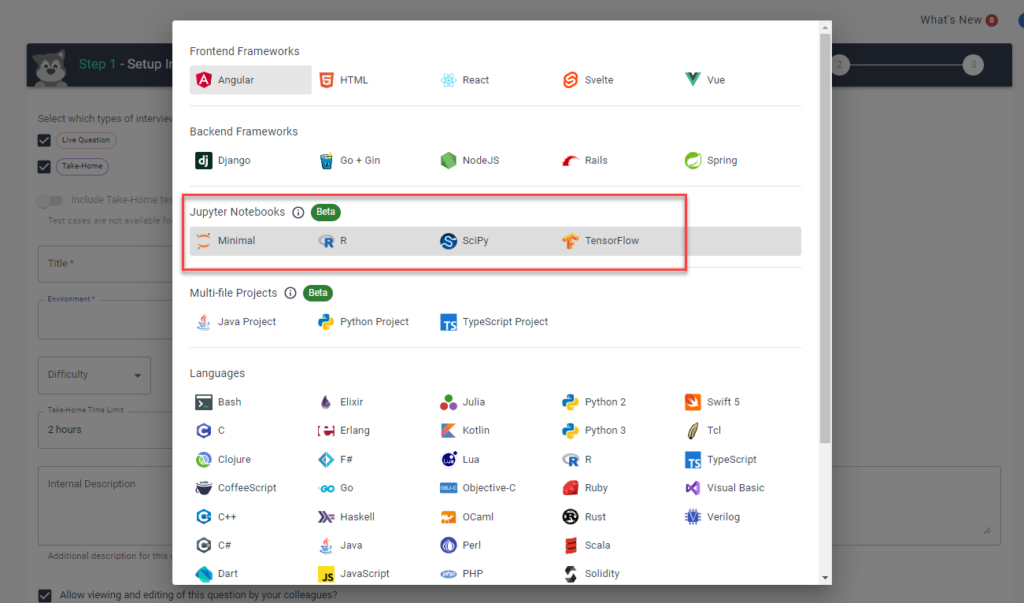Screen dimensions: 1024x603
Task: Select the Haskell logo icon
Action: pyautogui.click(x=326, y=516)
